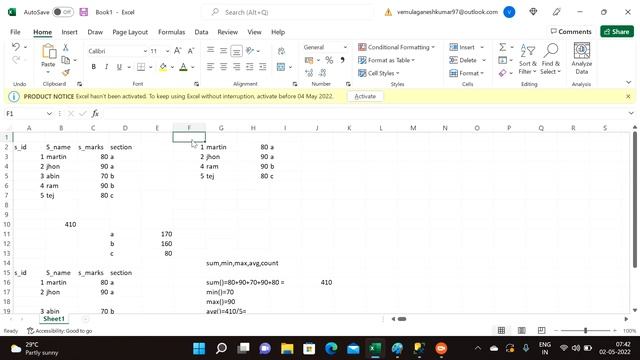Expand the Format cells dropdown
The width and height of the screenshot is (640, 360).
(x=482, y=73)
